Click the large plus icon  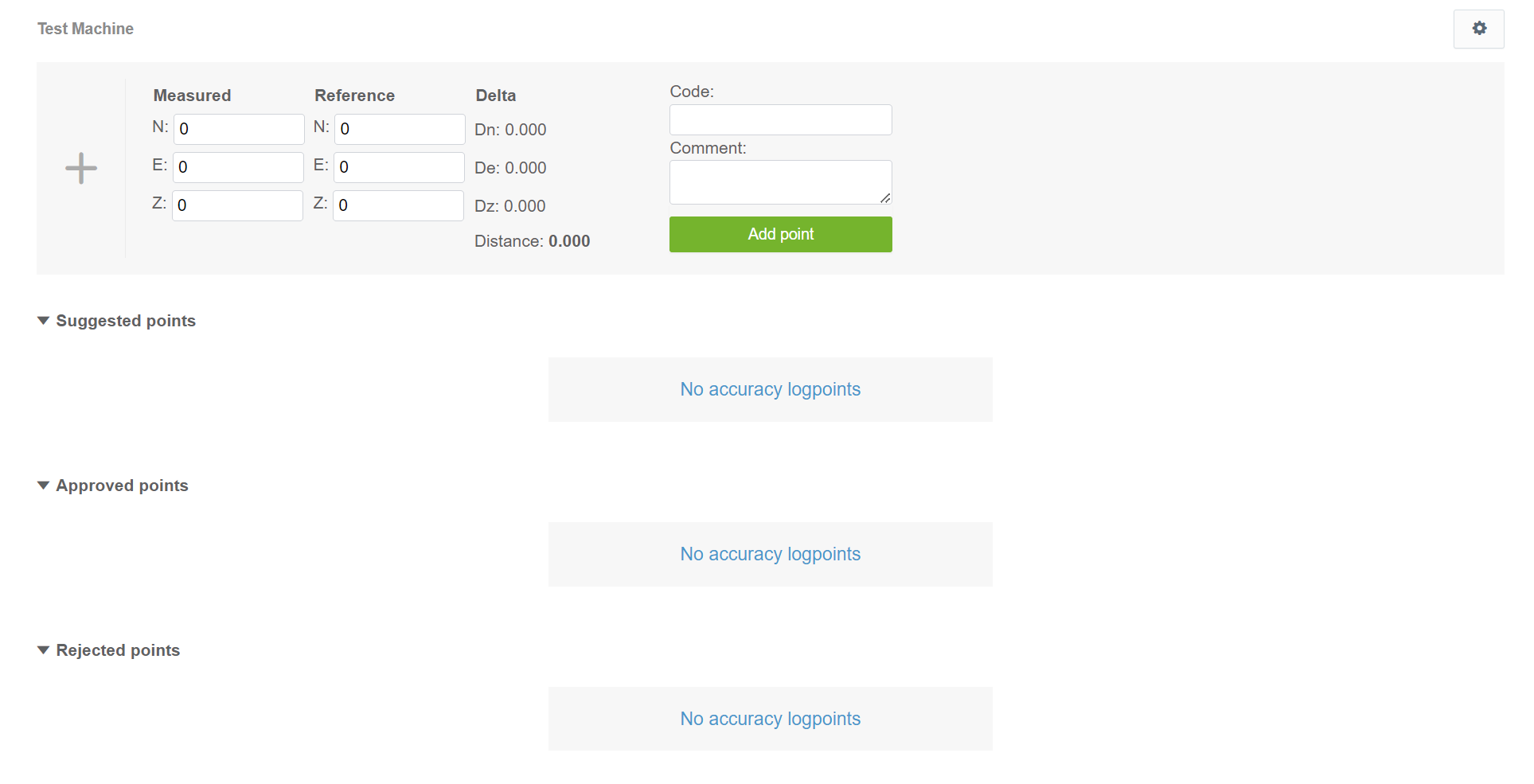[81, 168]
